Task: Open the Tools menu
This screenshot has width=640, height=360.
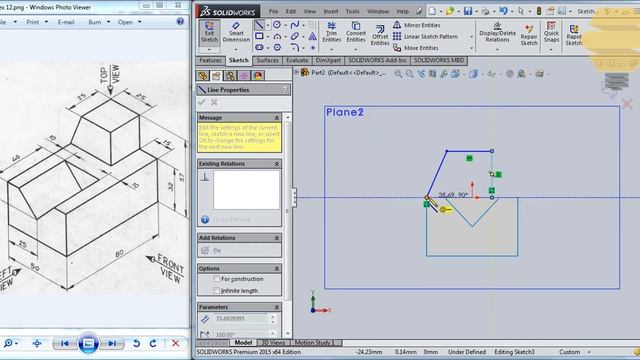Action: click(353, 11)
